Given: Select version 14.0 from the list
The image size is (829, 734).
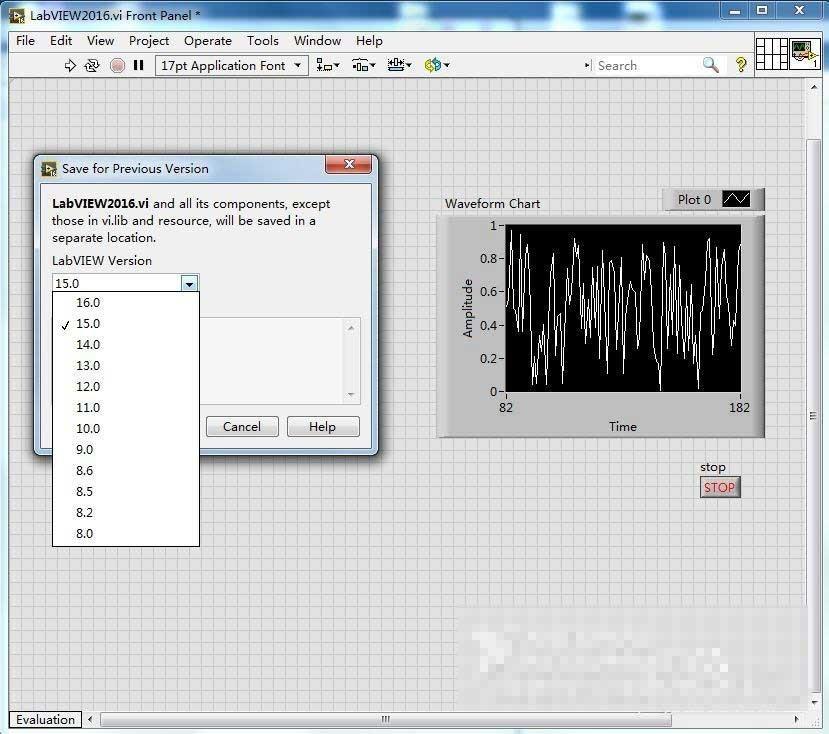Looking at the screenshot, I should 88,345.
